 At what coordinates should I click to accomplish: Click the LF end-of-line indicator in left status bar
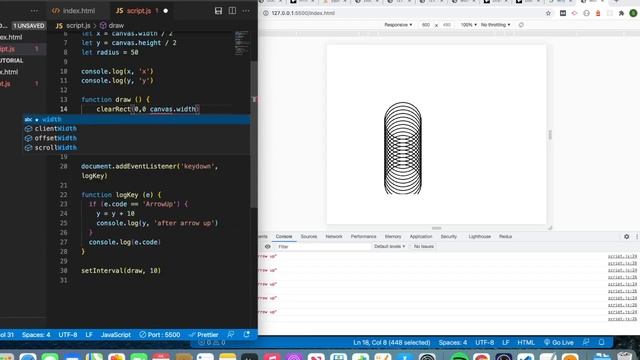(x=89, y=335)
